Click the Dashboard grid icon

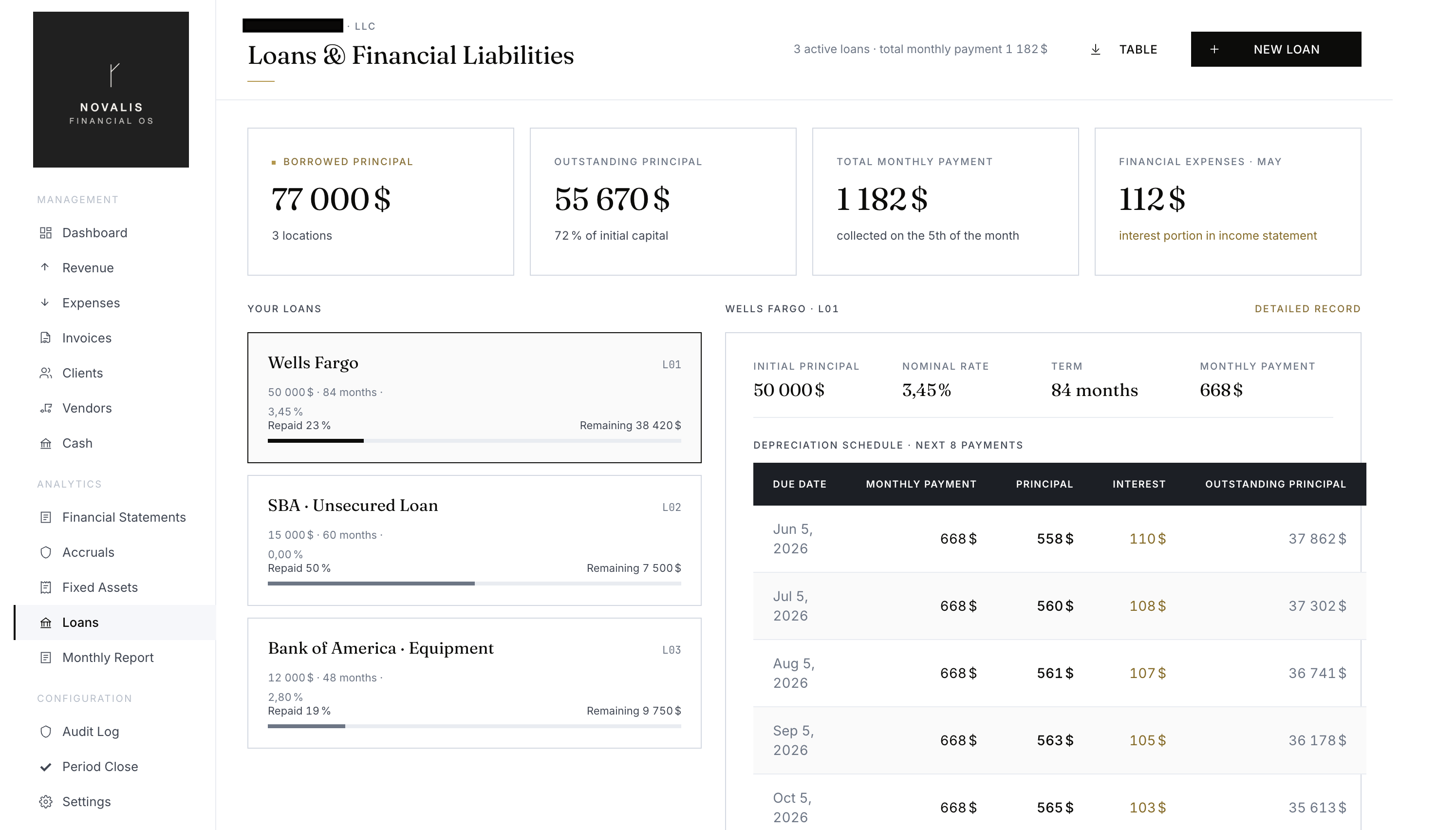(x=46, y=232)
